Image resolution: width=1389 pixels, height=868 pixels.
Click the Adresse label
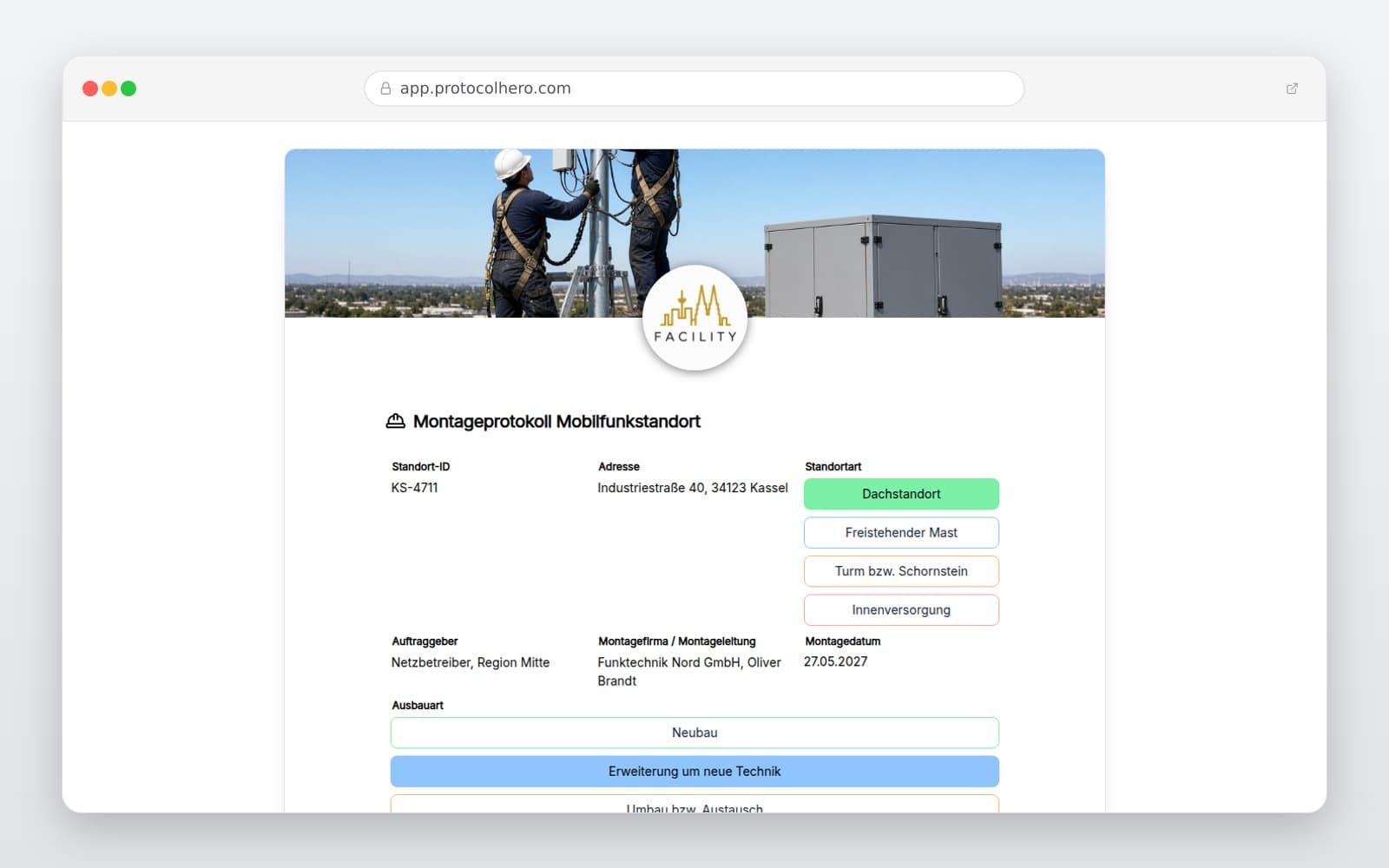619,466
